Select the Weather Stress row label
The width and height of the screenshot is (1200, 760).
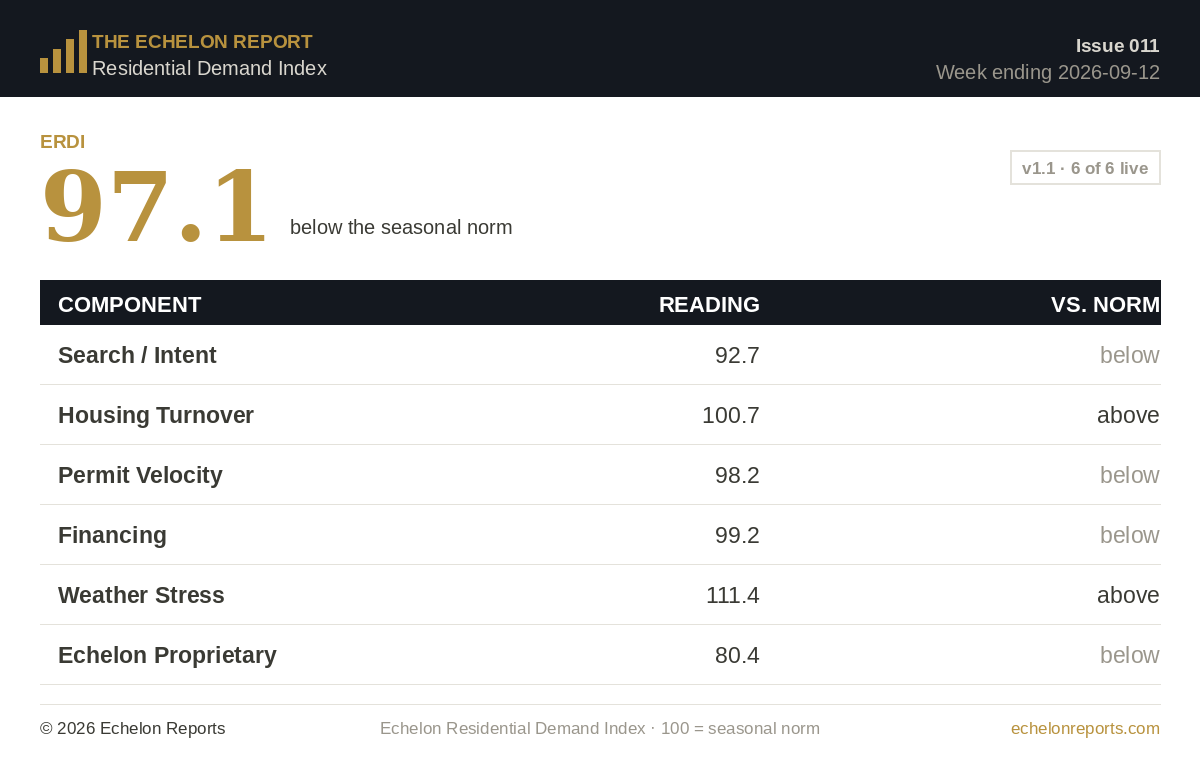(x=141, y=595)
